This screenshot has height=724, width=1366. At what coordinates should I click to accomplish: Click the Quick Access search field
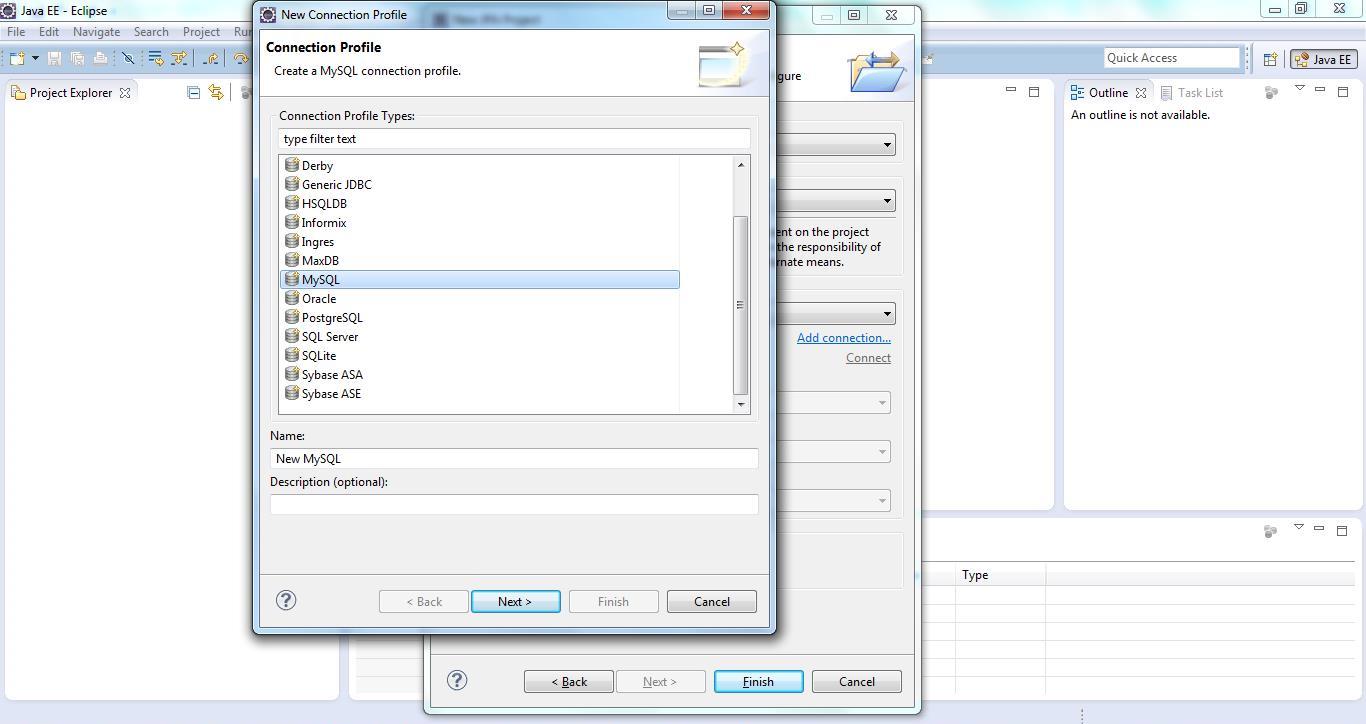pos(1171,58)
